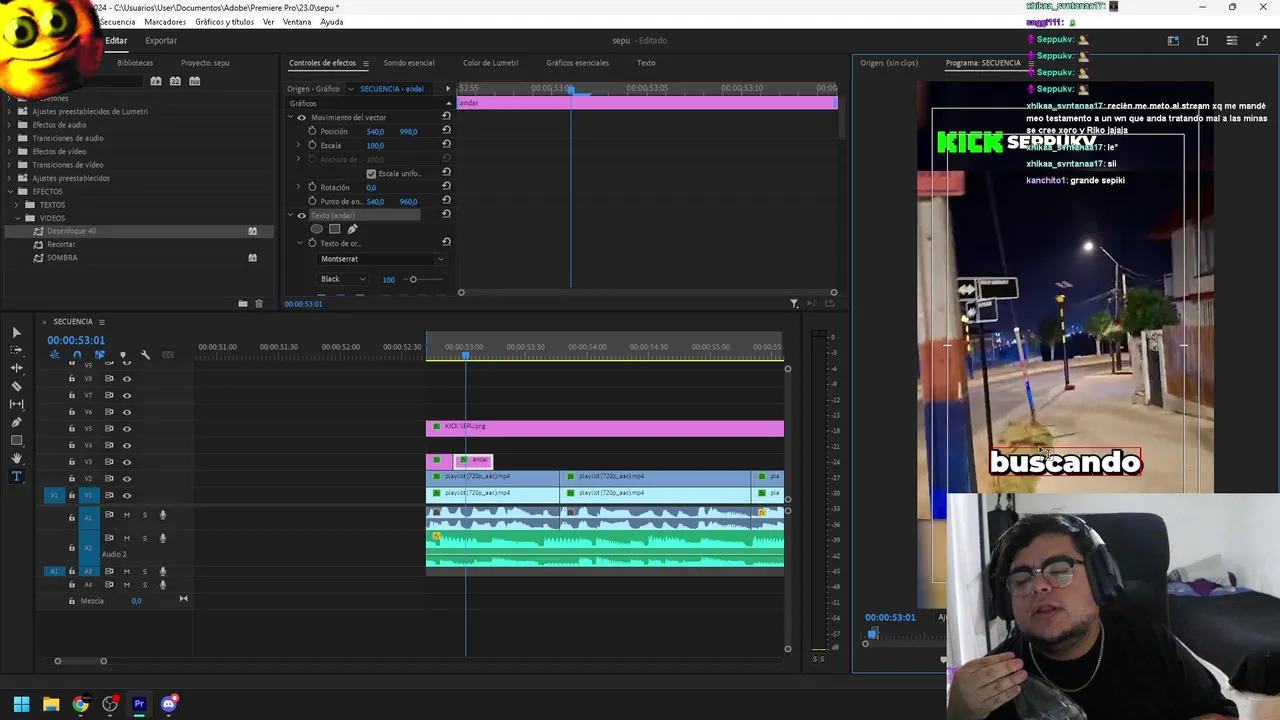This screenshot has width=1280, height=720.
Task: Create ellipse mask for the text
Action: coord(317,229)
